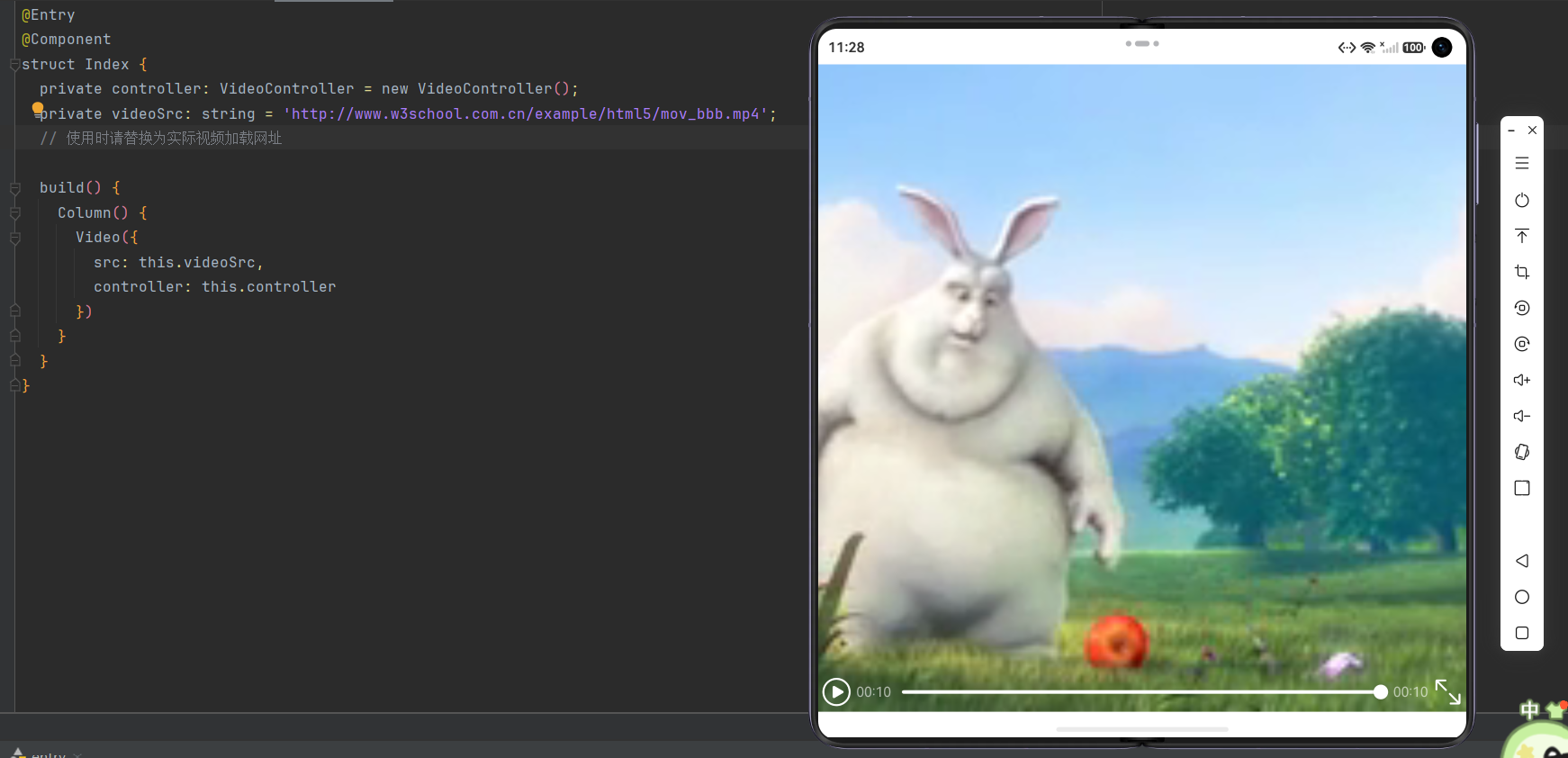Screen dimensions: 1568x758
Task: Rotate emulator screen clockwise
Action: tap(1522, 344)
